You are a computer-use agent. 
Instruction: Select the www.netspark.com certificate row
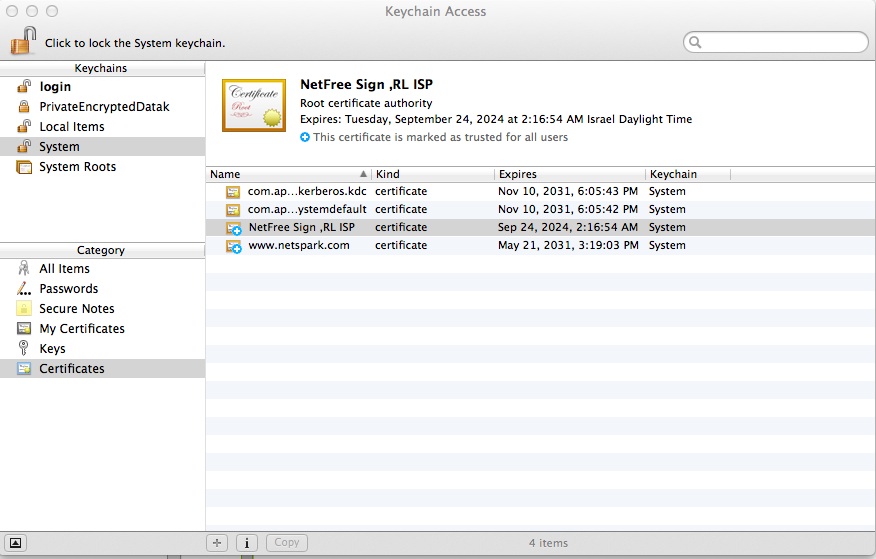[540, 245]
